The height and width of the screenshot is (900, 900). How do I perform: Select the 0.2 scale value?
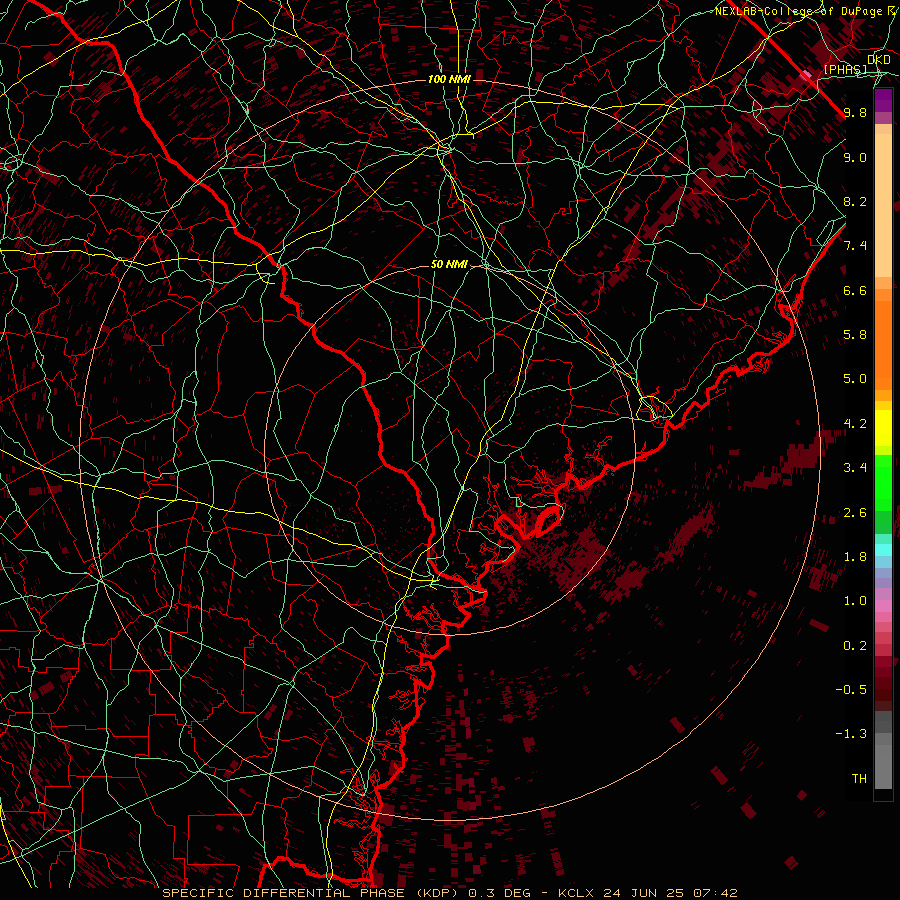click(855, 646)
